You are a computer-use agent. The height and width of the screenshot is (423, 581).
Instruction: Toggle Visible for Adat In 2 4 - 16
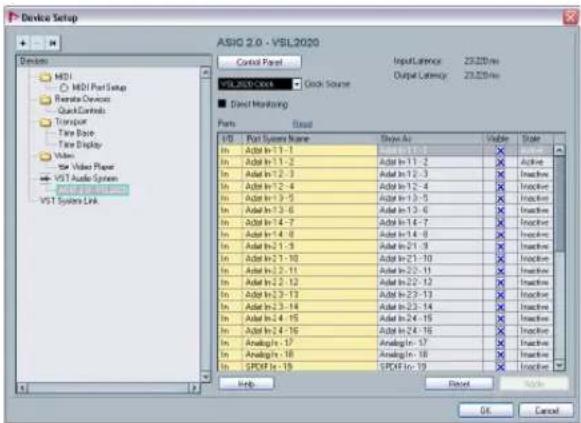(500, 331)
